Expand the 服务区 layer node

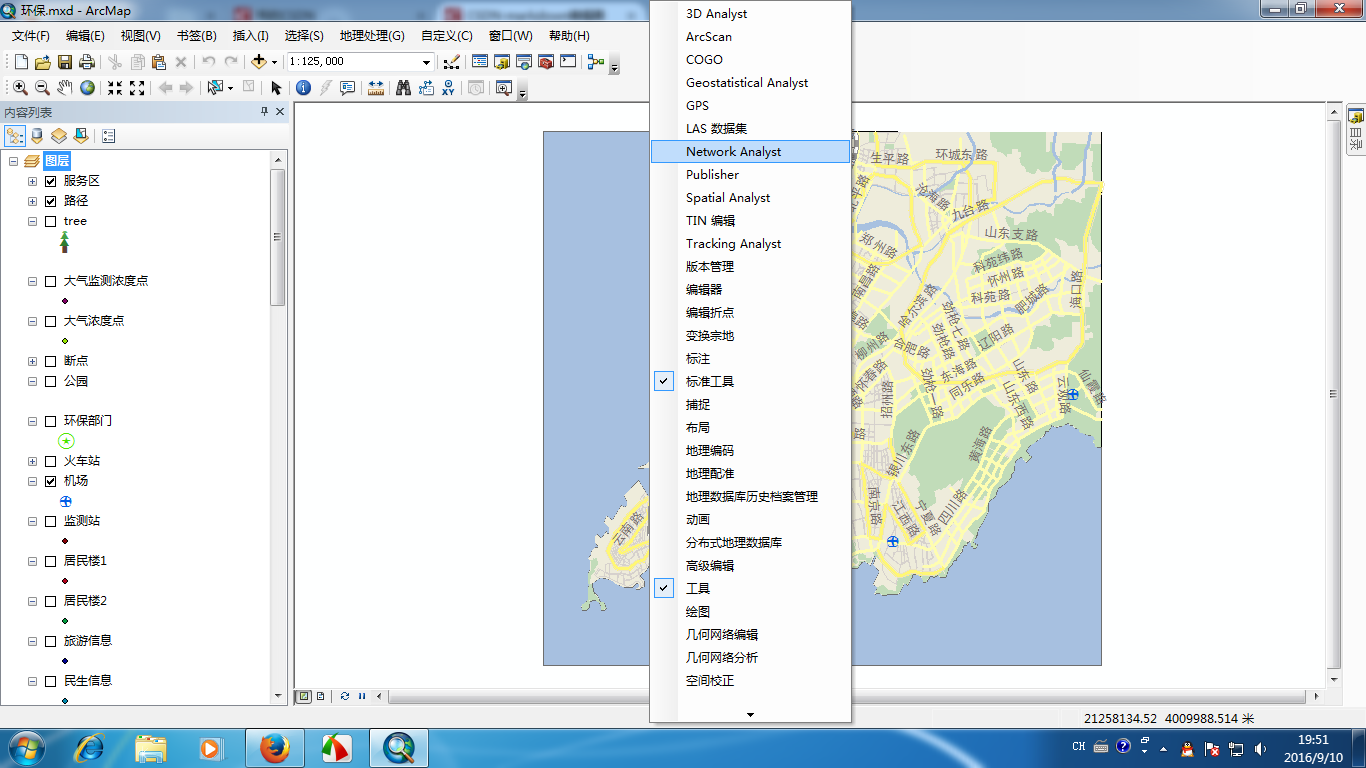coord(32,181)
